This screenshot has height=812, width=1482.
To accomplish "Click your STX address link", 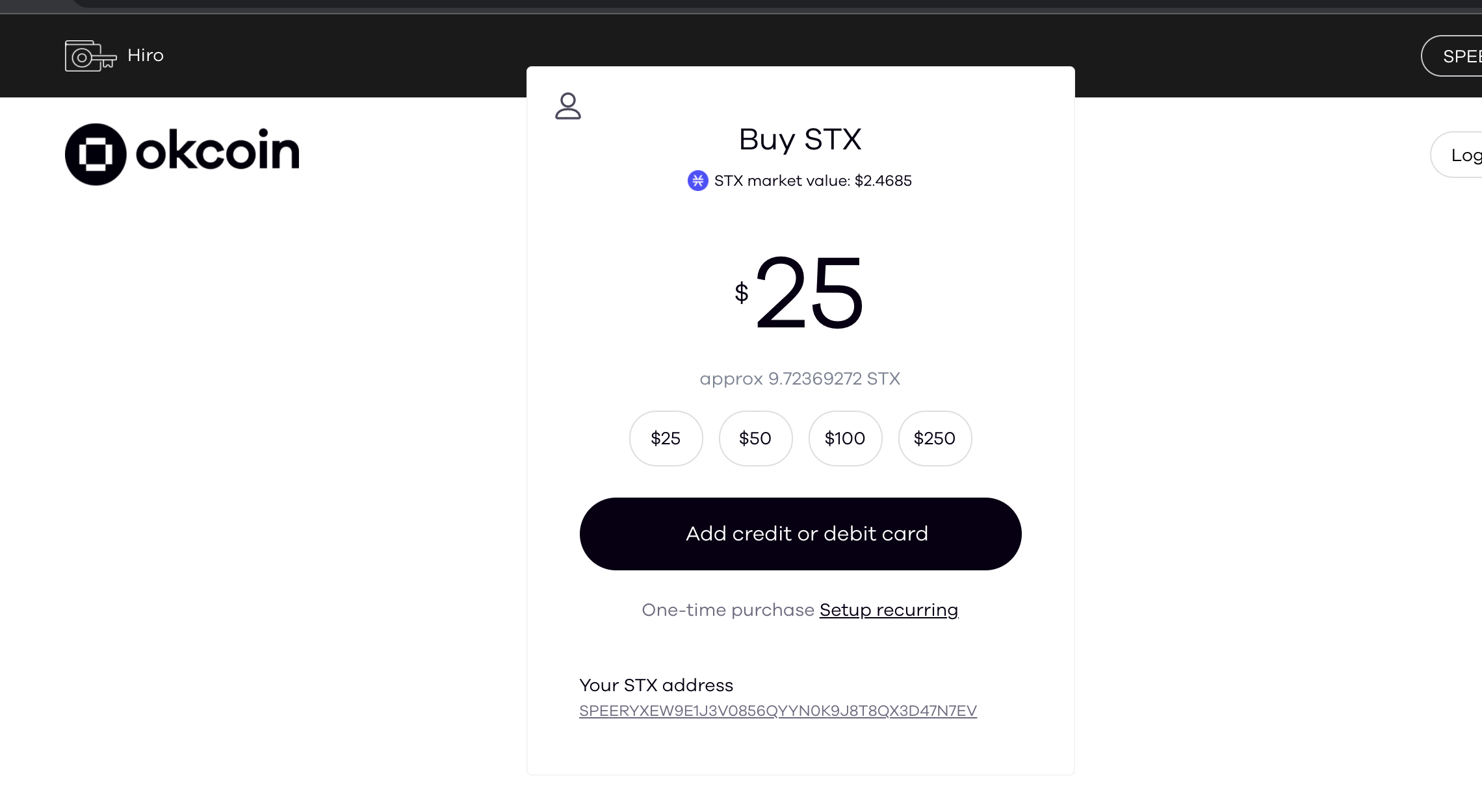I will (x=777, y=711).
